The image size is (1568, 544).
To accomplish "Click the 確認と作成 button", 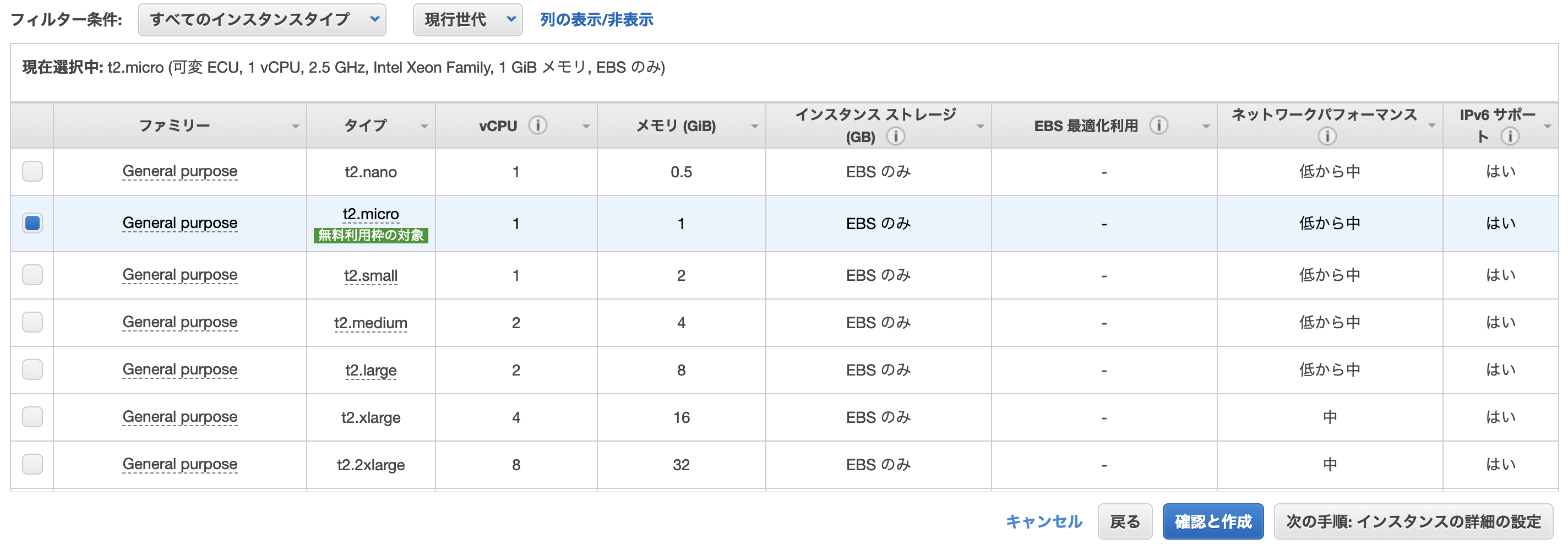I will click(1212, 521).
